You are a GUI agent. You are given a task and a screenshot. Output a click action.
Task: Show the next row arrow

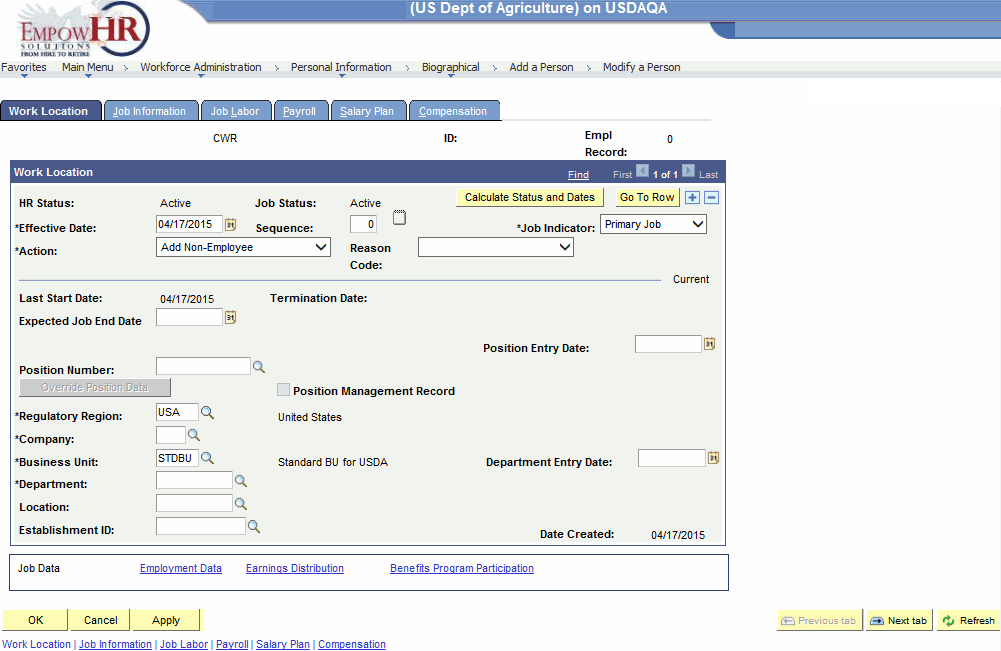688,171
